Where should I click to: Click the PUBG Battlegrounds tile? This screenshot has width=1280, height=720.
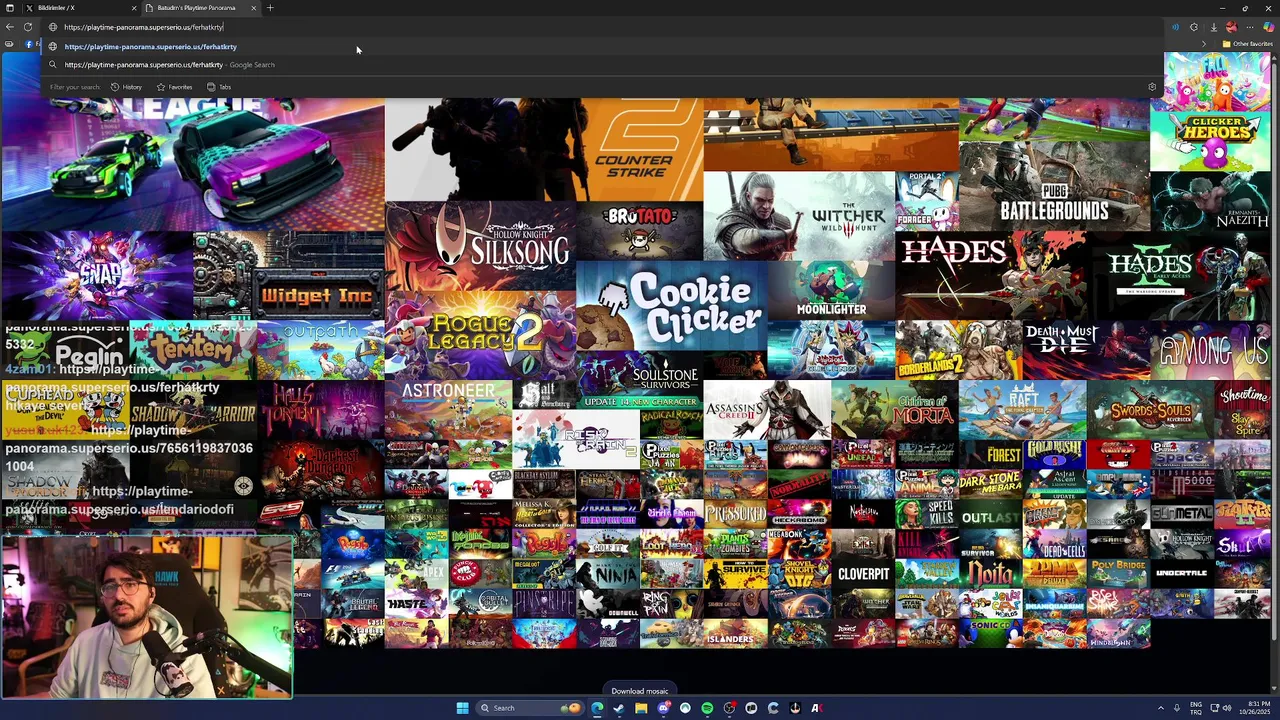tap(1054, 186)
